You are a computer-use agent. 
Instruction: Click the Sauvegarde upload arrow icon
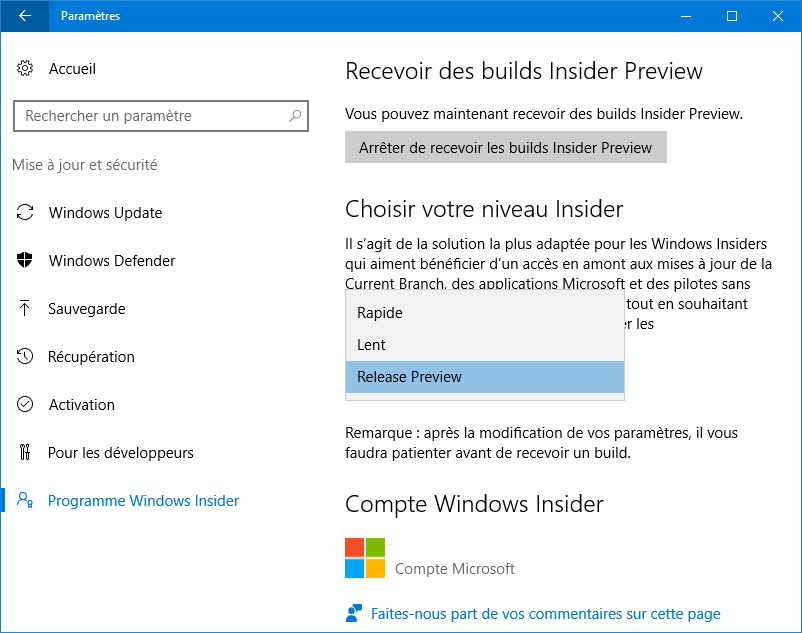[x=26, y=309]
